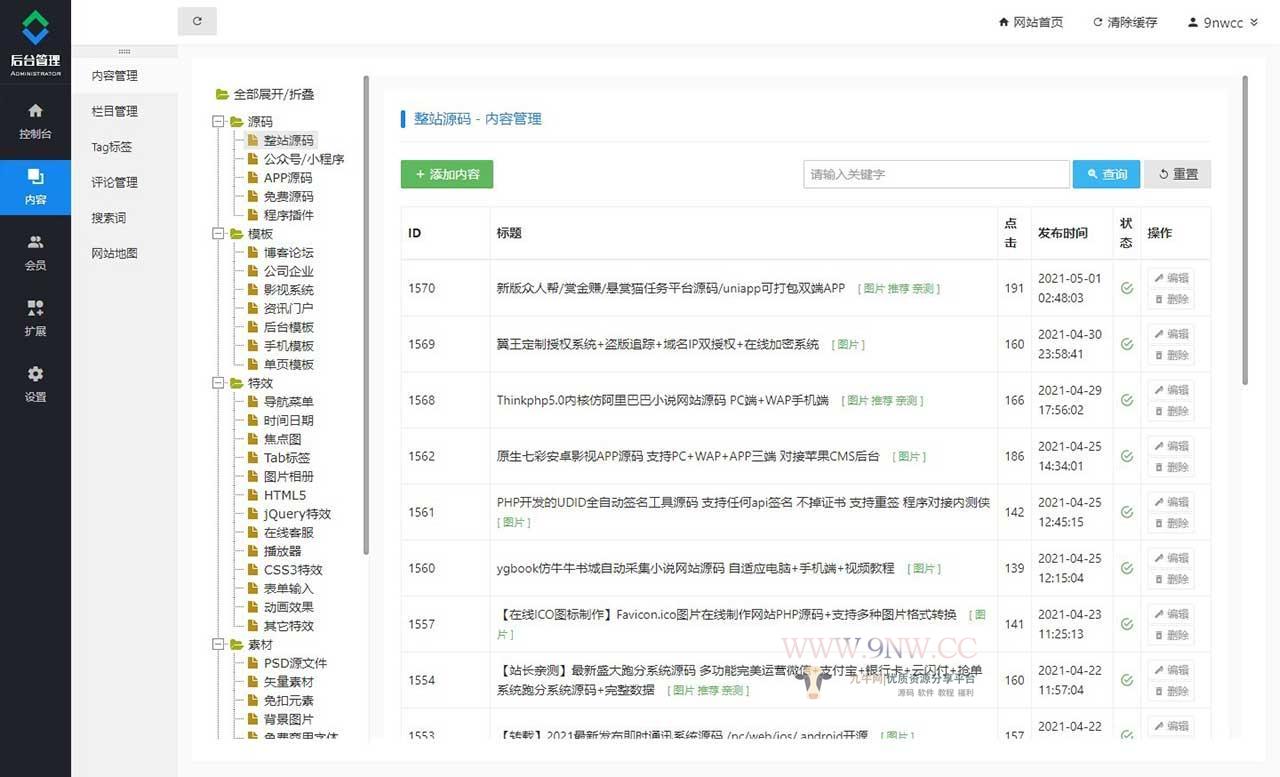Screen dimensions: 1280x777
Task: Click 删除 for row ID 1557
Action: click(1171, 635)
